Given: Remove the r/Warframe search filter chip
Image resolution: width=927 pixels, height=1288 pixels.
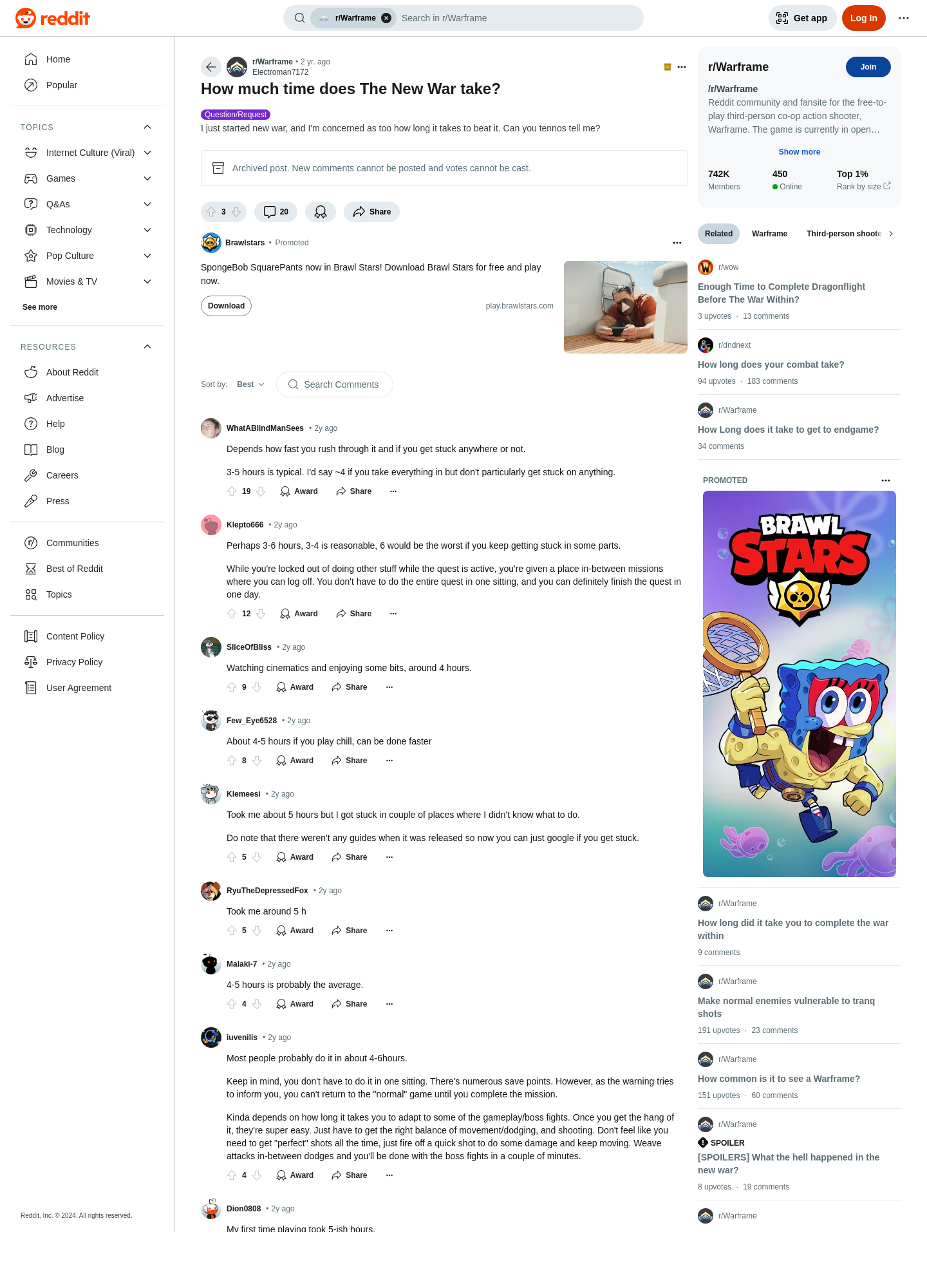Looking at the screenshot, I should (x=386, y=18).
